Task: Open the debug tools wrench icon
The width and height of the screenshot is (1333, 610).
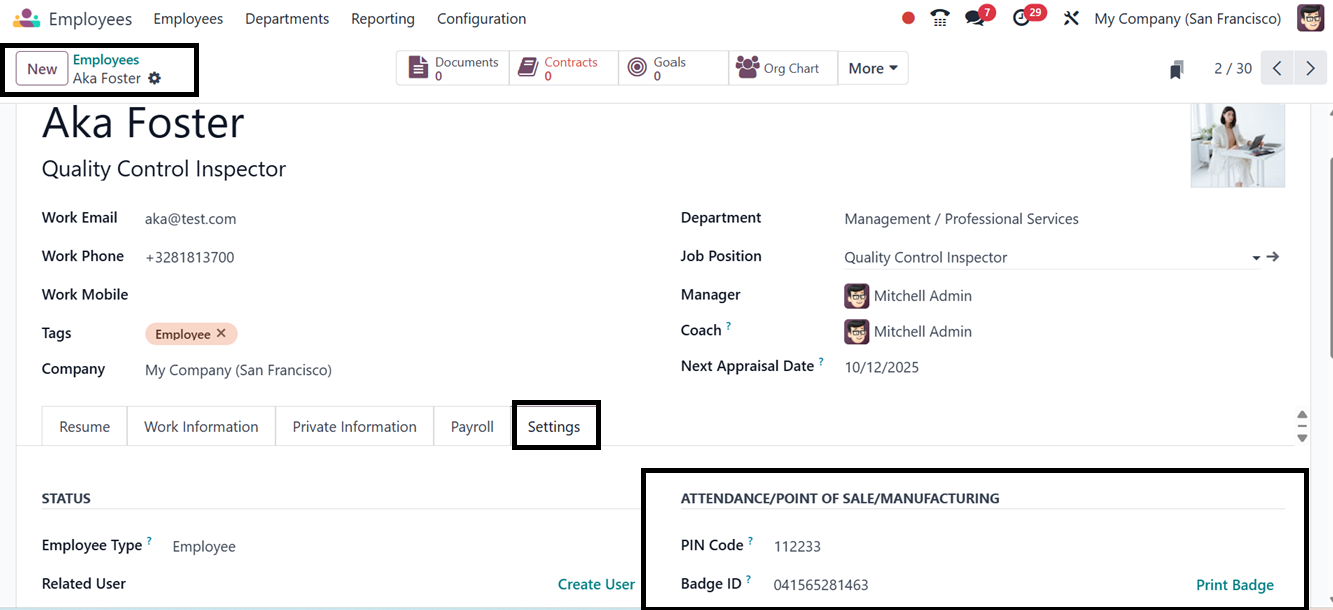Action: click(1071, 18)
